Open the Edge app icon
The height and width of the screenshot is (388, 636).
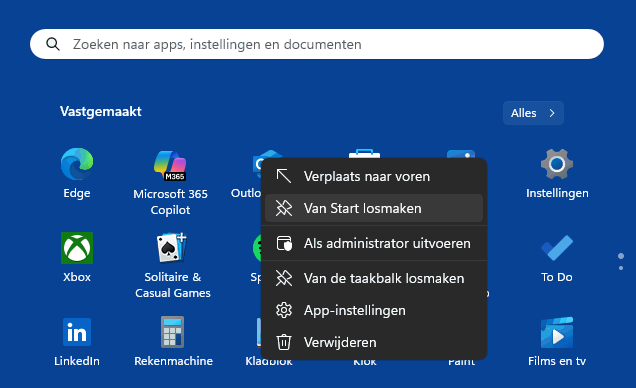pyautogui.click(x=77, y=164)
